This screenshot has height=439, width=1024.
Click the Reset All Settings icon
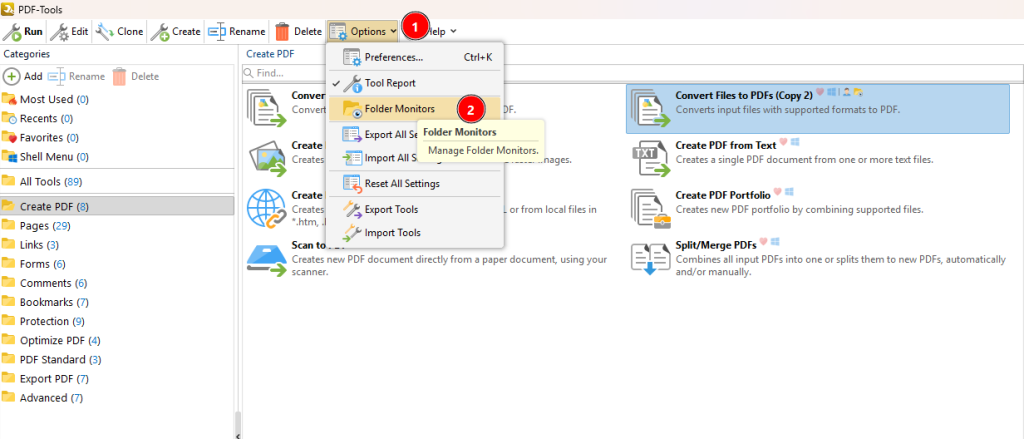pyautogui.click(x=352, y=184)
